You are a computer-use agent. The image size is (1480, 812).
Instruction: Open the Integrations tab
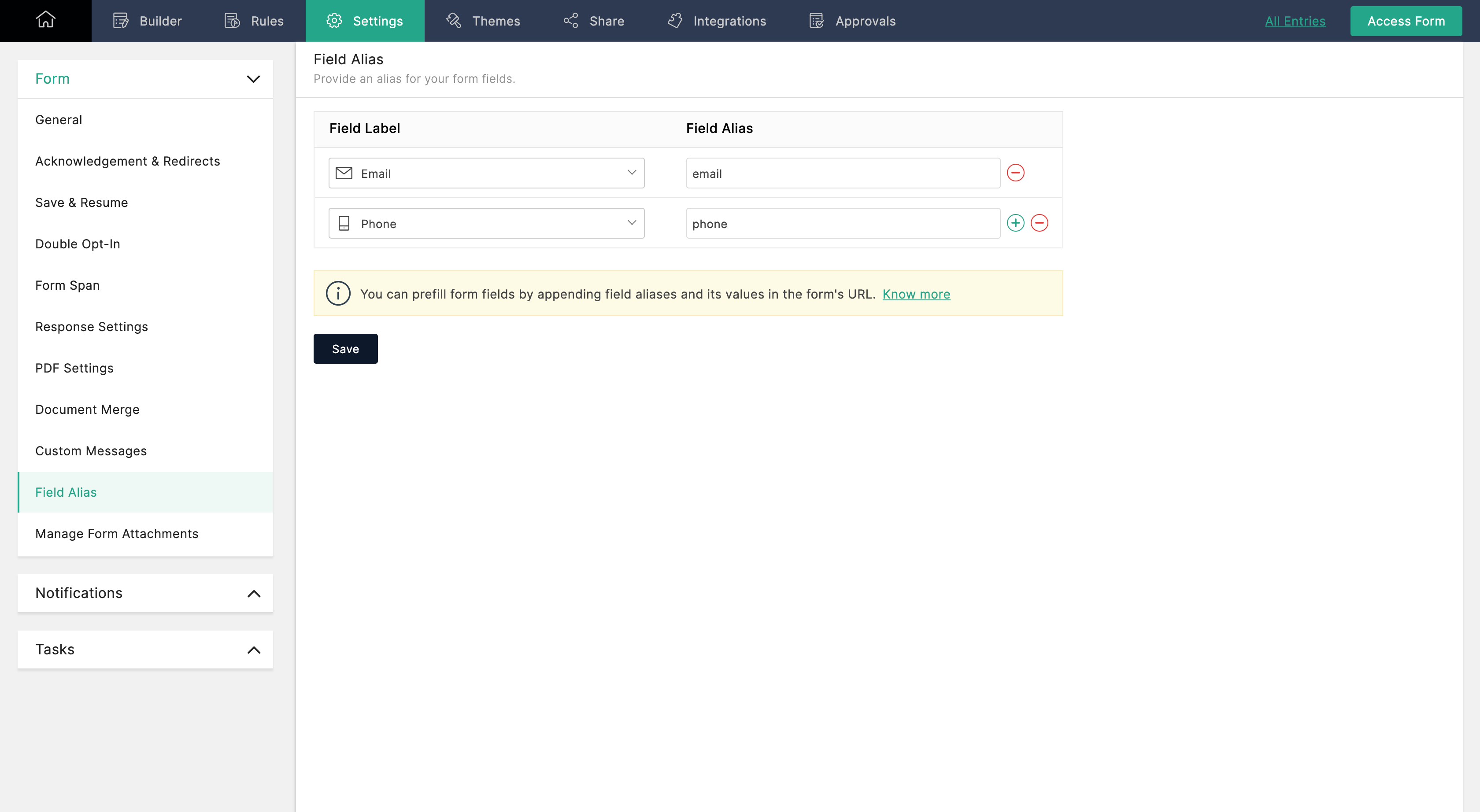pos(717,21)
